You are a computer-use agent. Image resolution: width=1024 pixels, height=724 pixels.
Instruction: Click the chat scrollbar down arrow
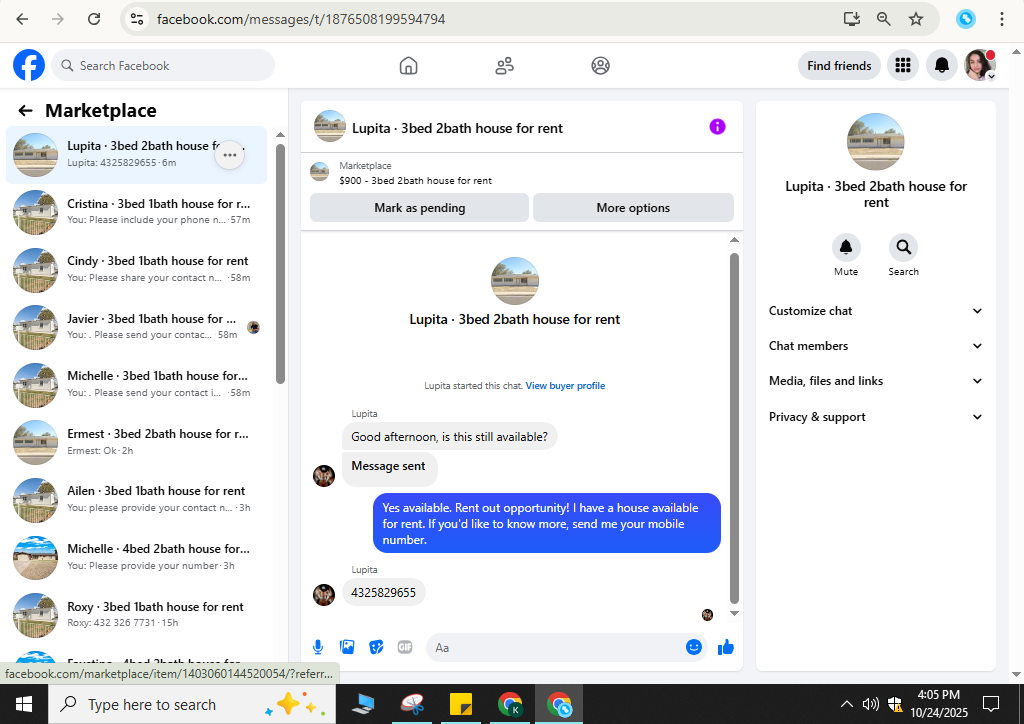click(x=734, y=613)
